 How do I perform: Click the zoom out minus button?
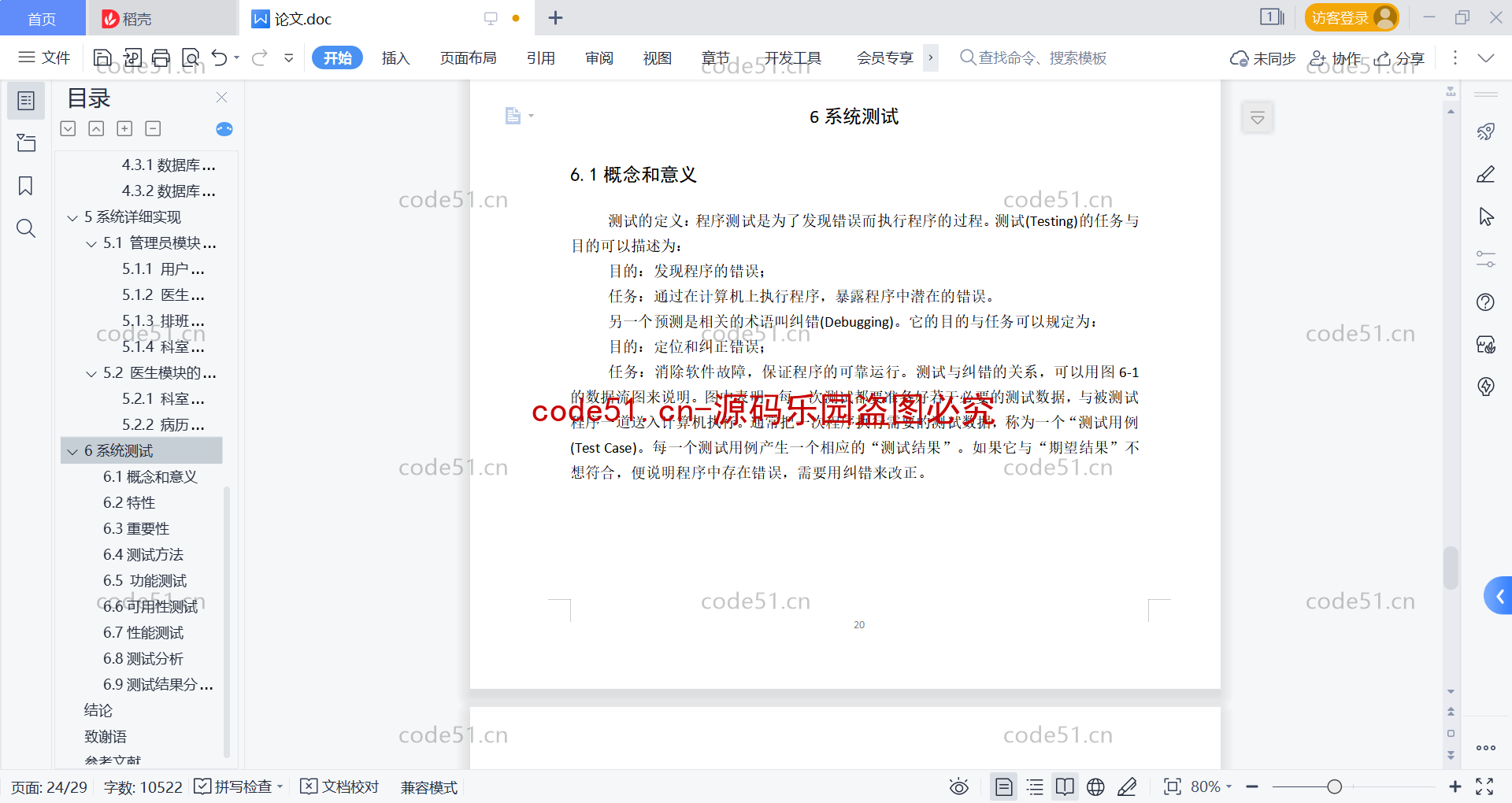pos(1252,786)
